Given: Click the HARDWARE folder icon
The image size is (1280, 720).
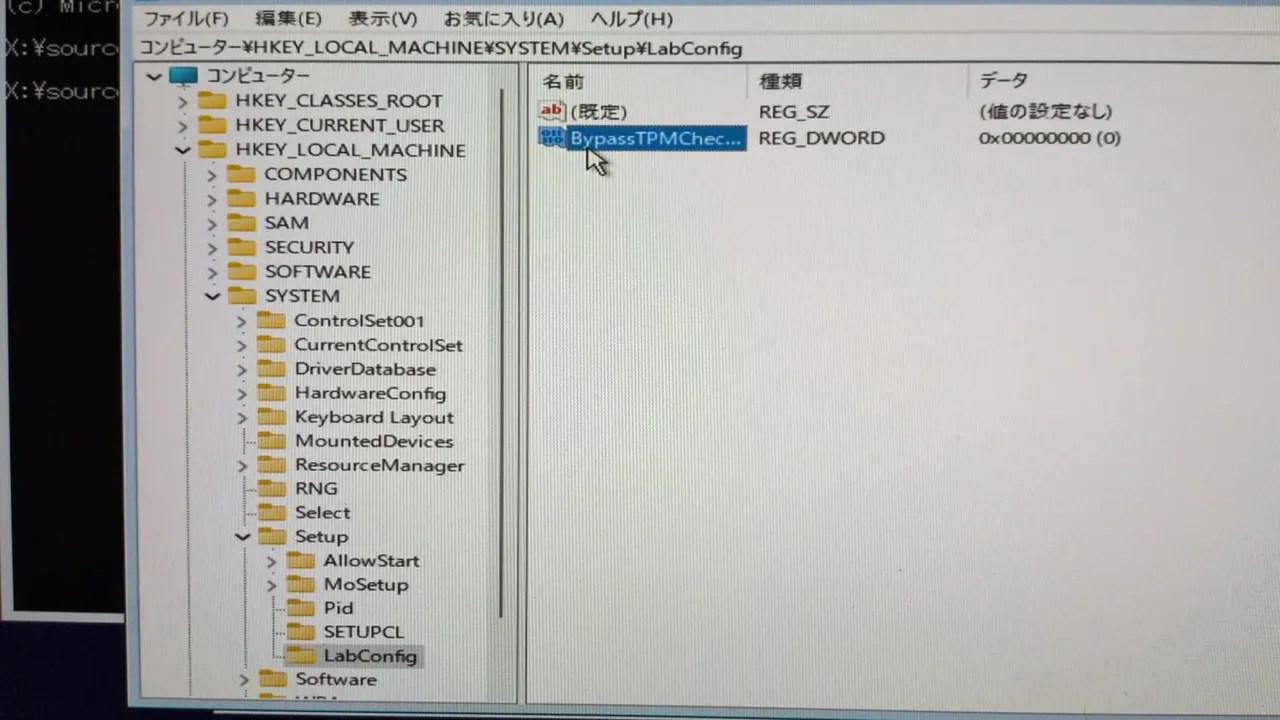Looking at the screenshot, I should click(x=241, y=198).
